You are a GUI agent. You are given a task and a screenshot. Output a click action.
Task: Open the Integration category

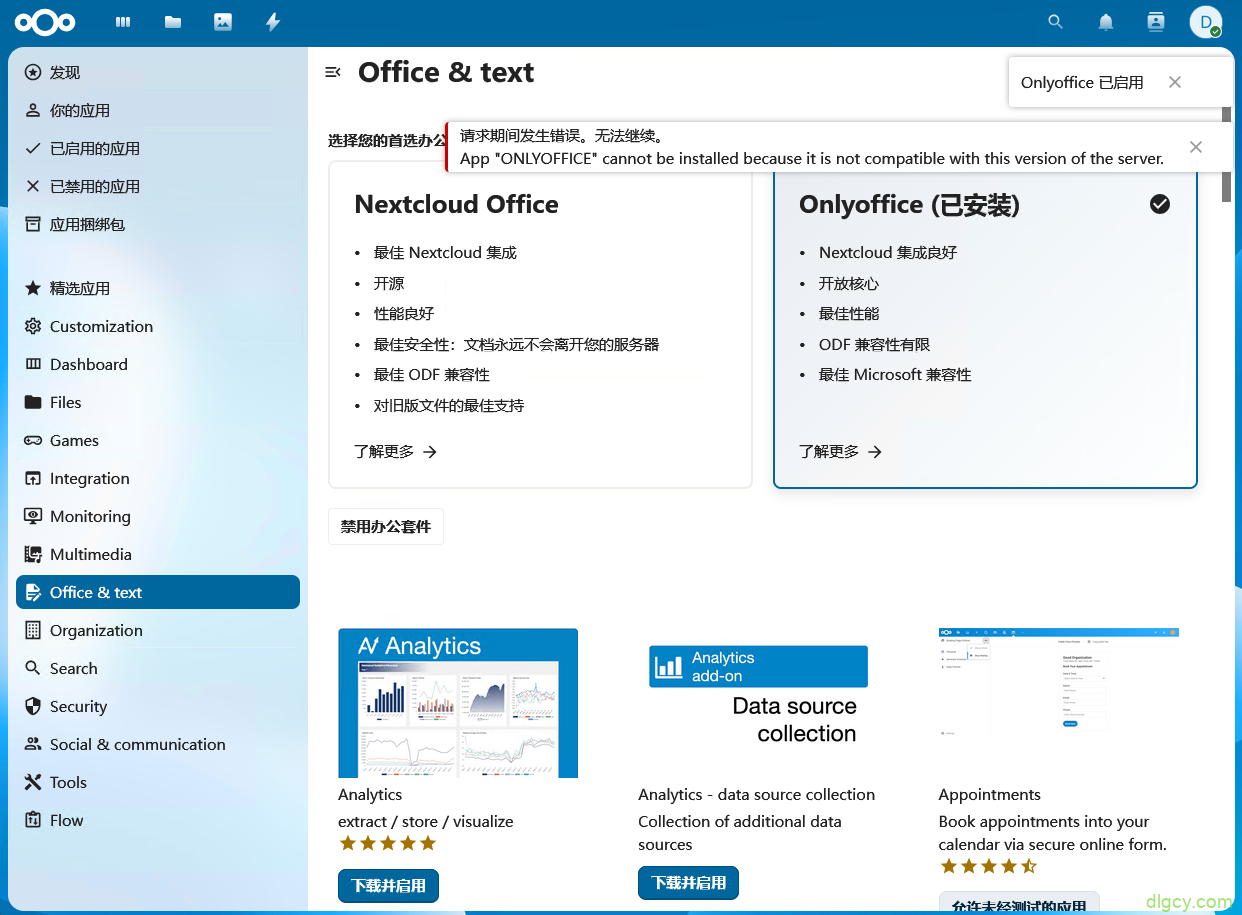click(158, 478)
